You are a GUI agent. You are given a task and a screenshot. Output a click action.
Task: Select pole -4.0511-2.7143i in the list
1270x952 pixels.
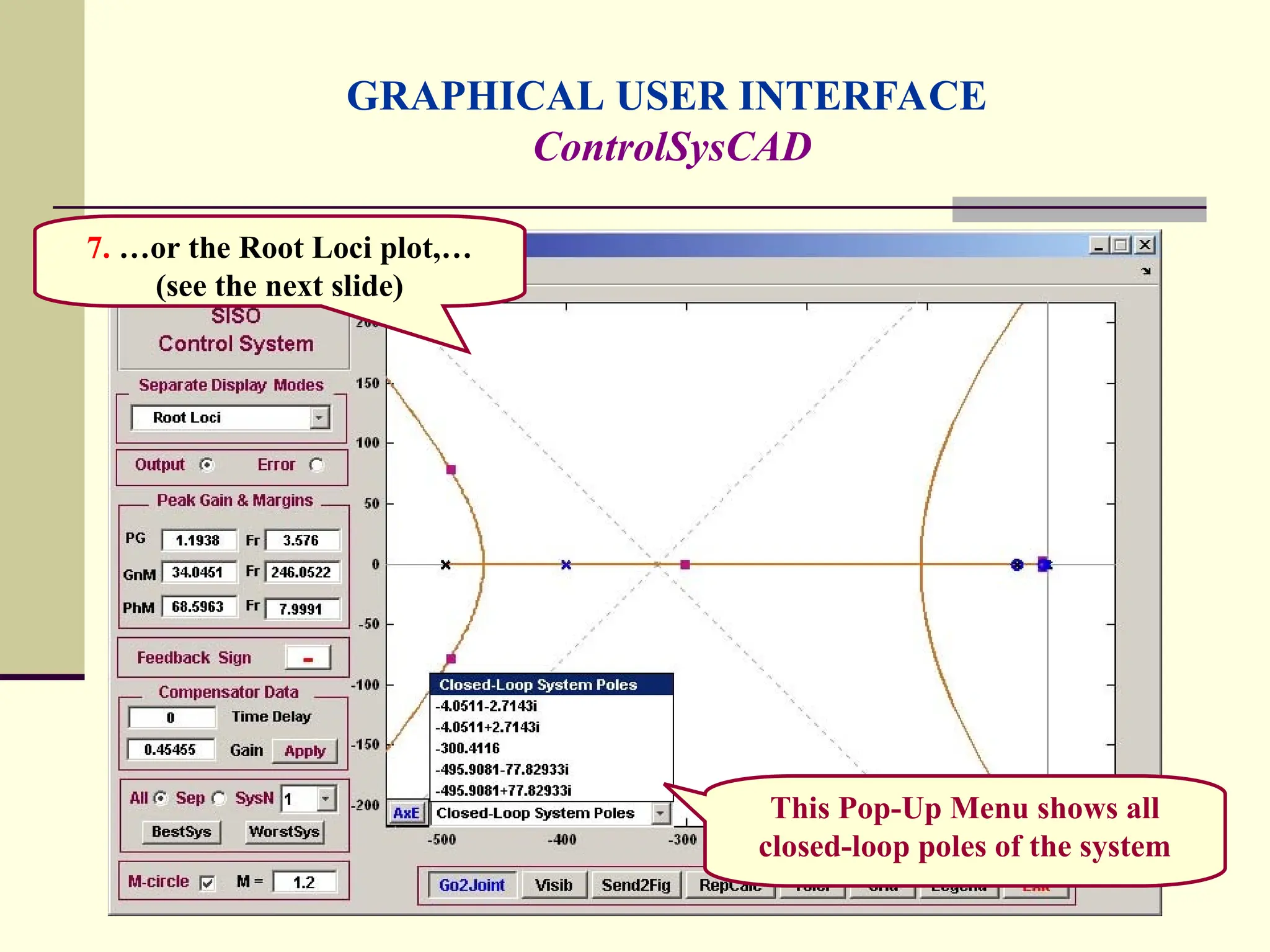551,706
